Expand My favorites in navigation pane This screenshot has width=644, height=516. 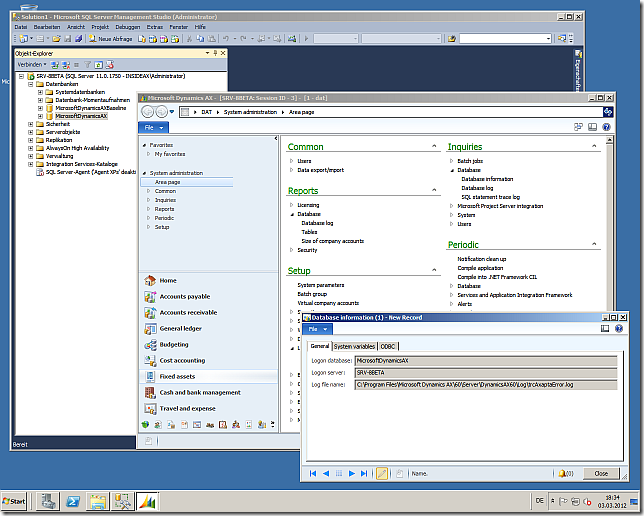tap(149, 154)
